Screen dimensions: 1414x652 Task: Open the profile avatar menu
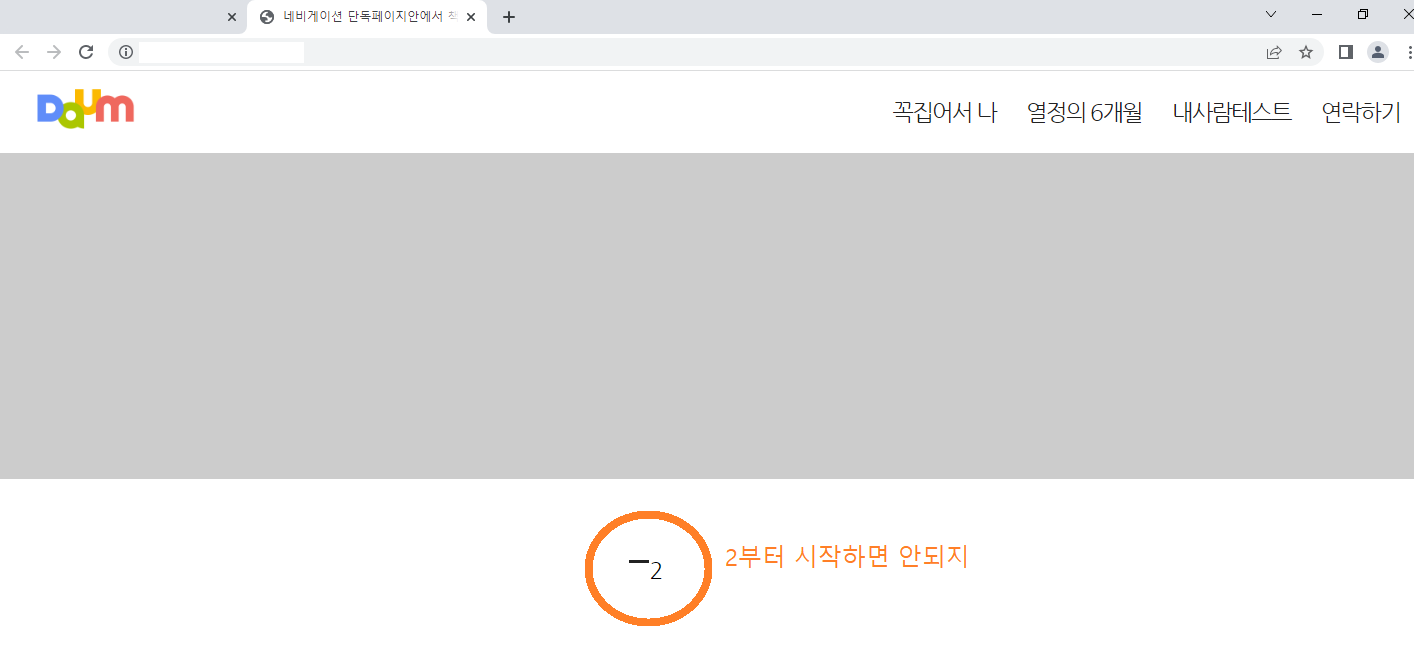click(1378, 52)
